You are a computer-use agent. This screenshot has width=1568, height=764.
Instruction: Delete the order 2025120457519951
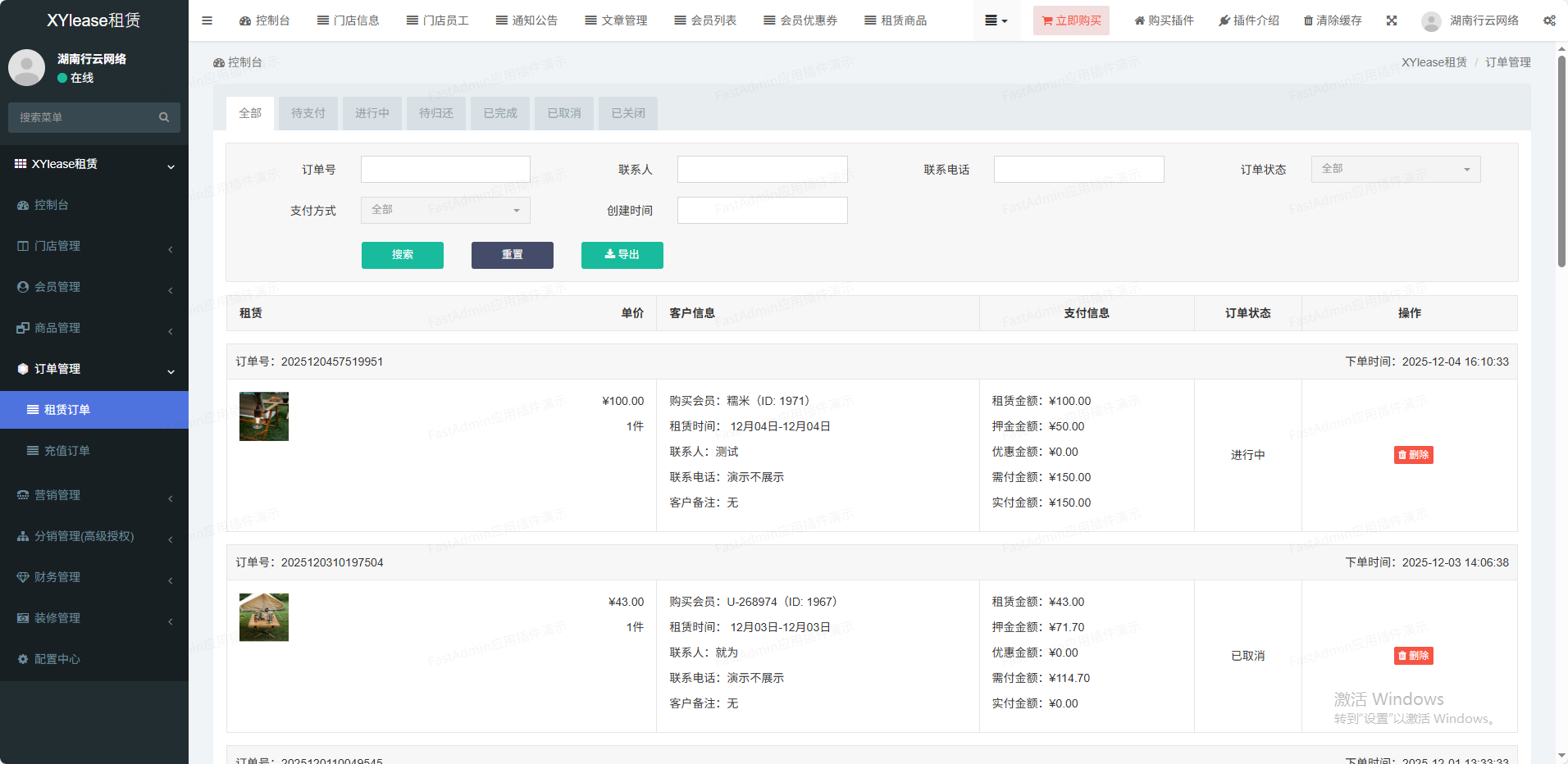(1413, 455)
